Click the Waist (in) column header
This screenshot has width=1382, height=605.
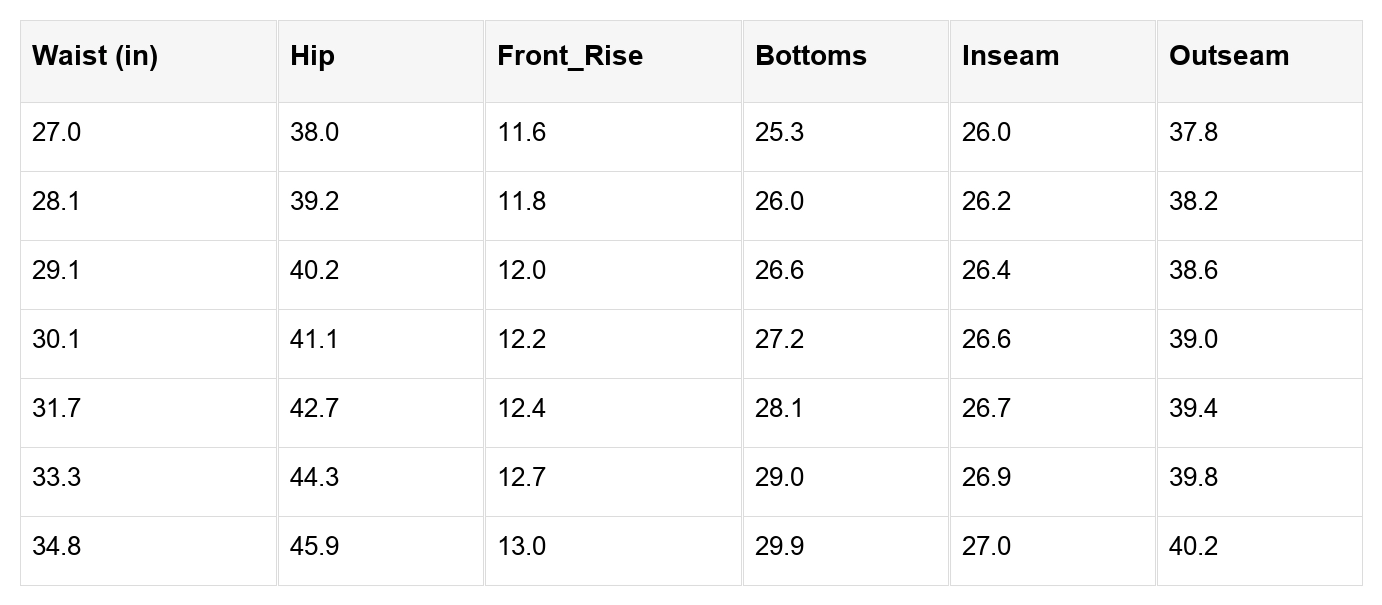click(x=148, y=61)
